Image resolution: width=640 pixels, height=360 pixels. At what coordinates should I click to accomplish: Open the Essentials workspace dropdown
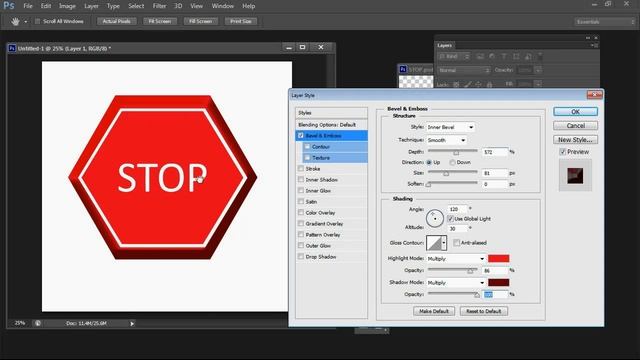pyautogui.click(x=605, y=22)
